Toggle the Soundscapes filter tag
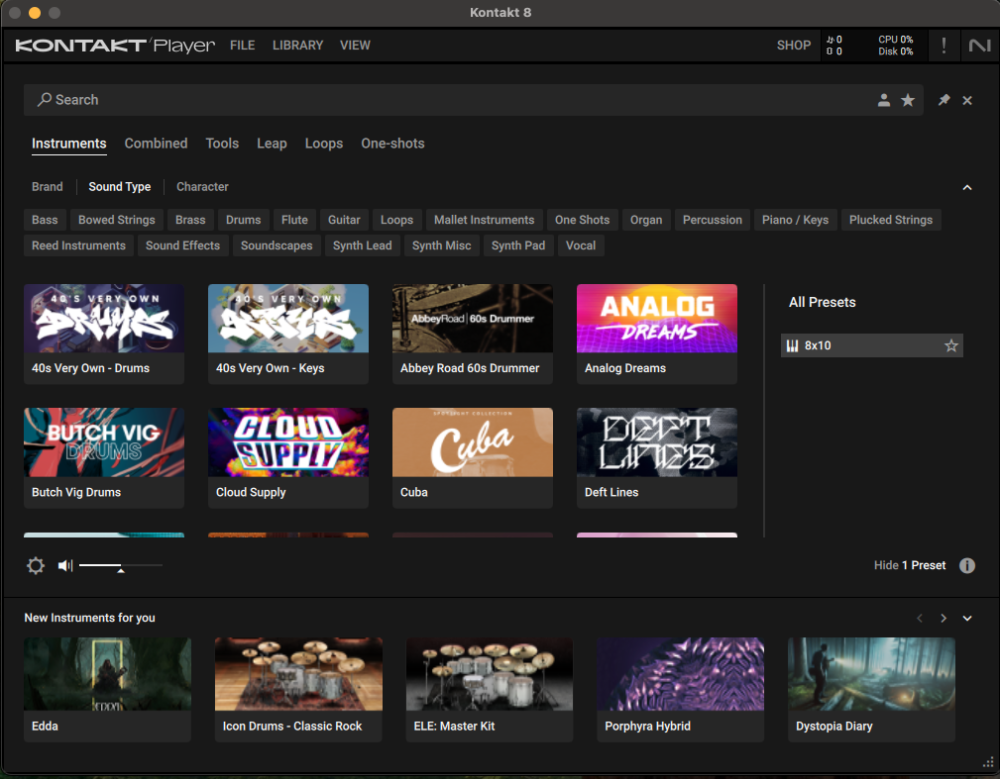 (x=276, y=246)
